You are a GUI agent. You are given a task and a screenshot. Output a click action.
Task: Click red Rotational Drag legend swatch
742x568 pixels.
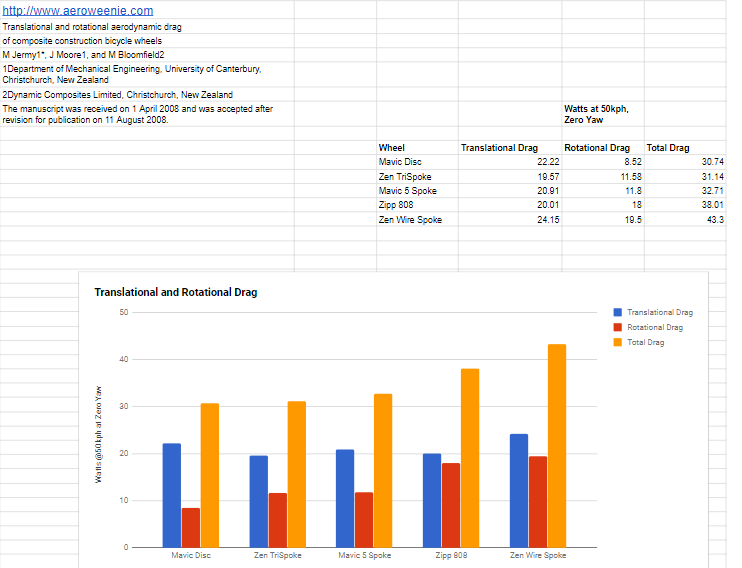(617, 327)
